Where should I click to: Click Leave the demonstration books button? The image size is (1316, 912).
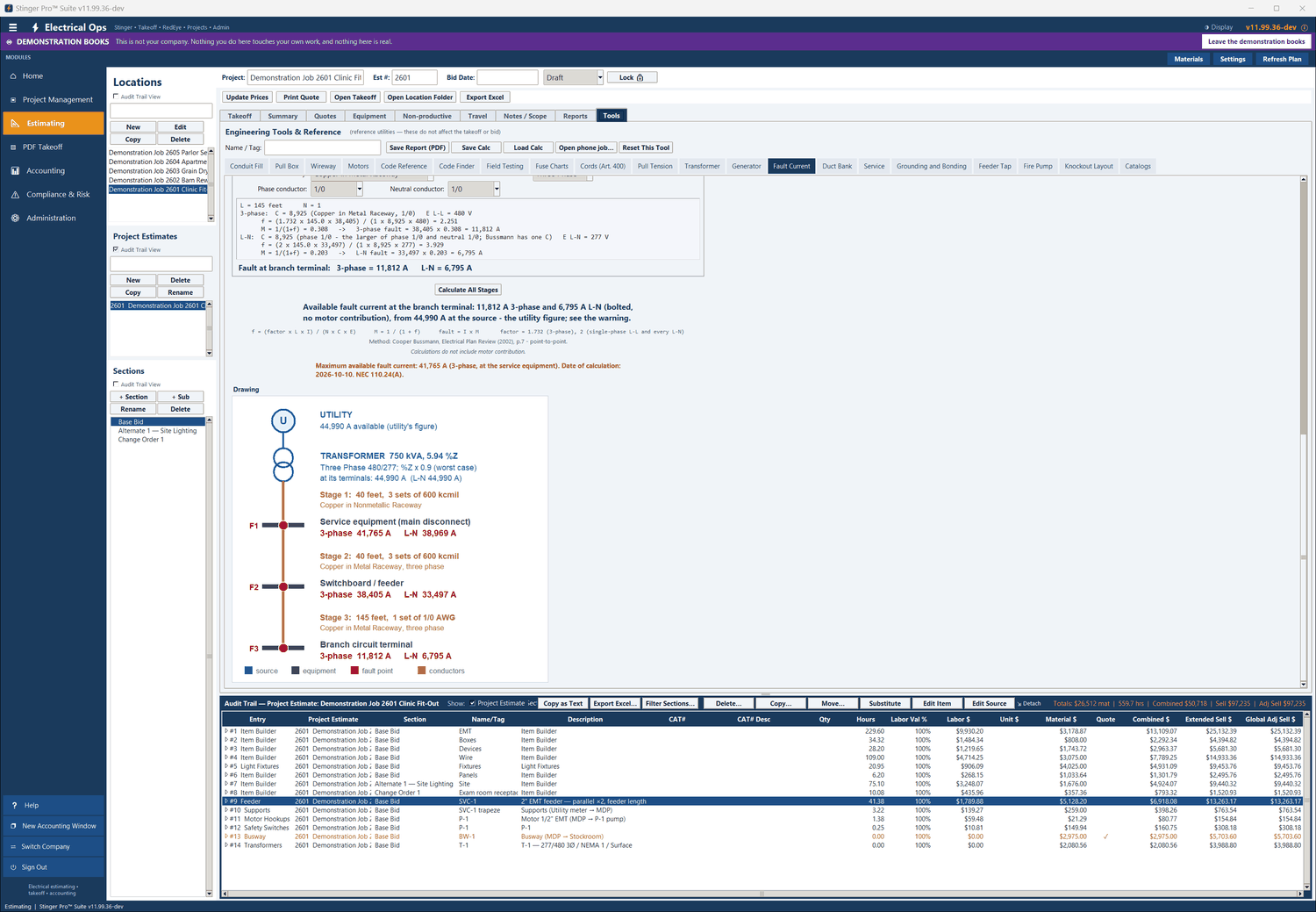[x=1256, y=41]
